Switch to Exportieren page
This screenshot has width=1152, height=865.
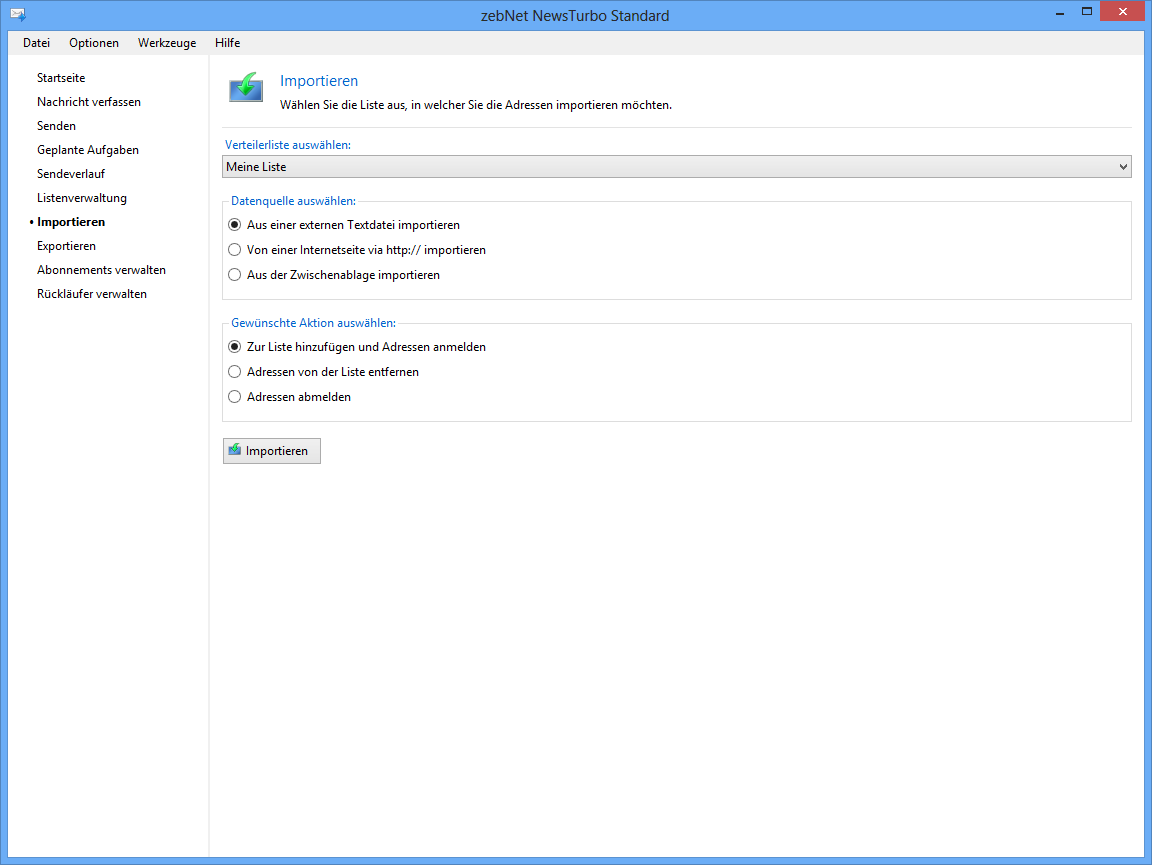(x=67, y=246)
